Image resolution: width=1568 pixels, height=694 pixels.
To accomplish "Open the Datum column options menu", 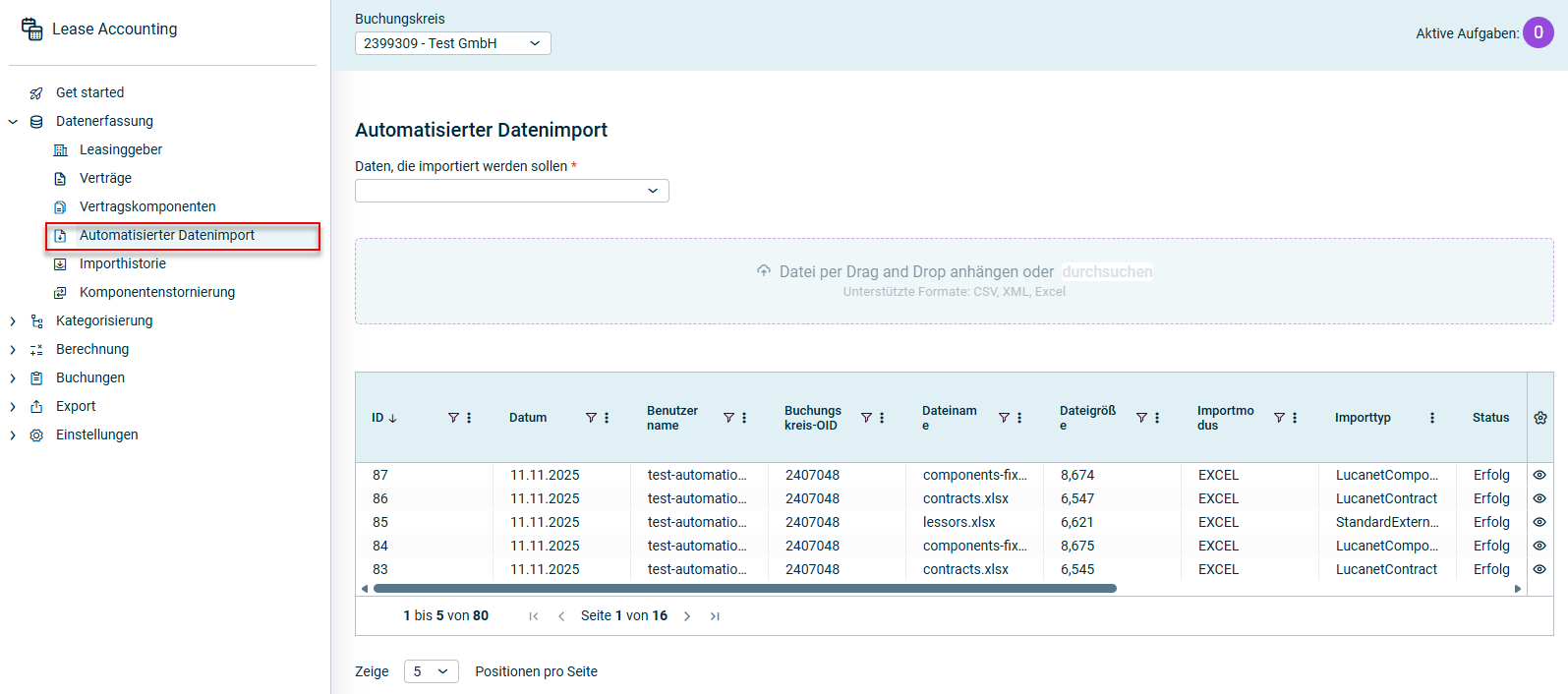I will pyautogui.click(x=607, y=418).
